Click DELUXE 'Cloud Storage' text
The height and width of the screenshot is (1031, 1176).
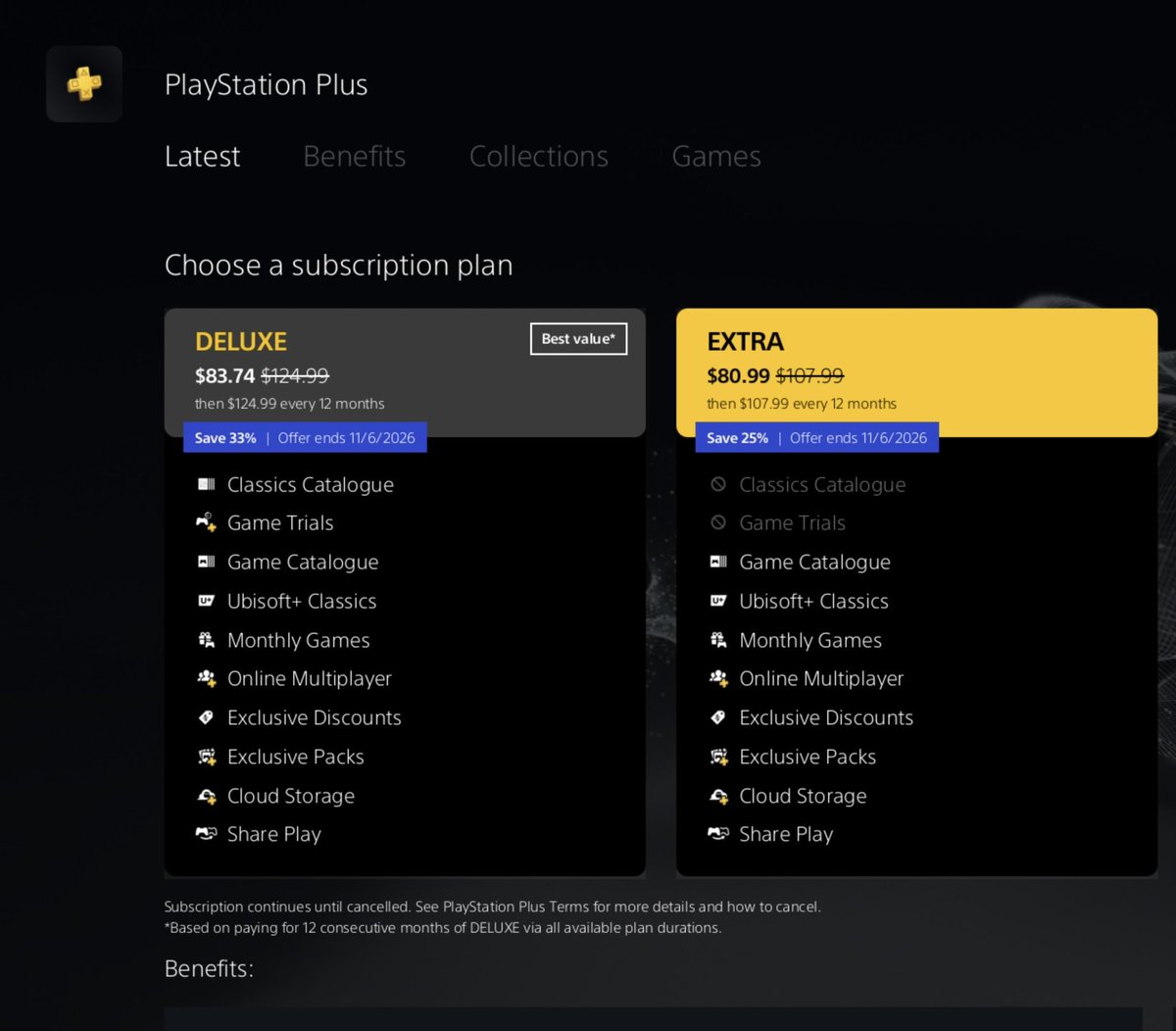click(x=291, y=796)
